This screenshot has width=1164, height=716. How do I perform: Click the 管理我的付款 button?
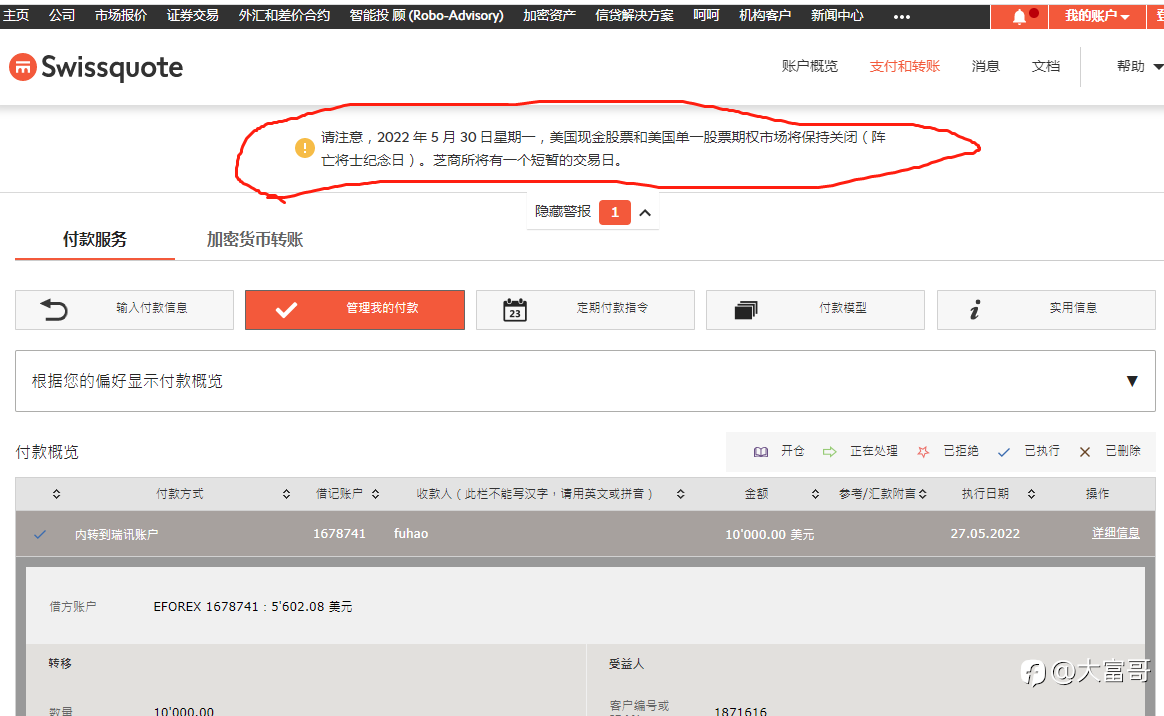(x=355, y=309)
